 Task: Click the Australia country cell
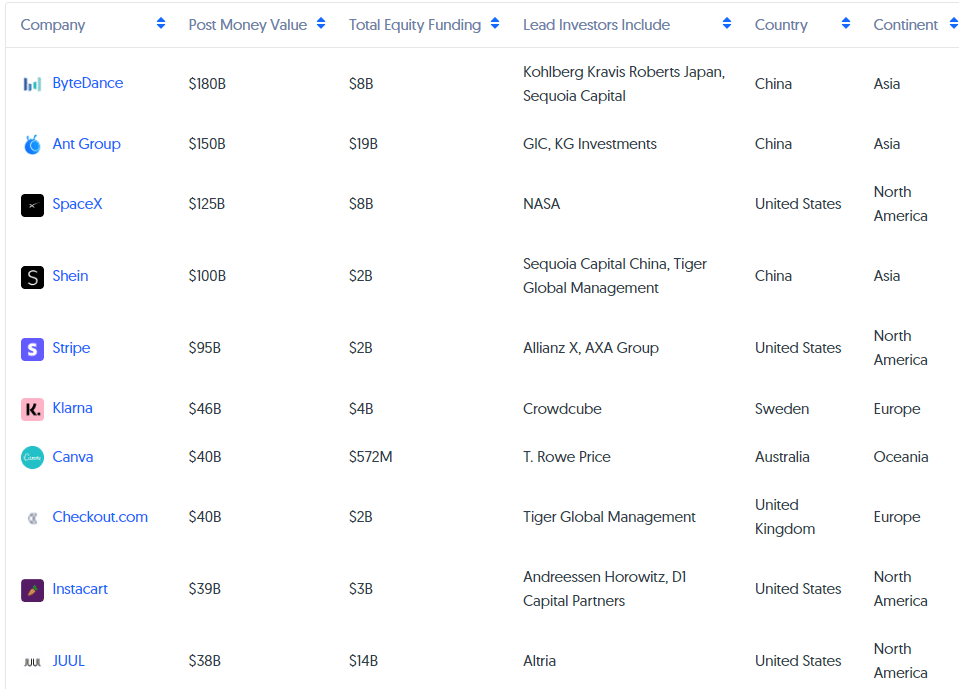point(782,457)
